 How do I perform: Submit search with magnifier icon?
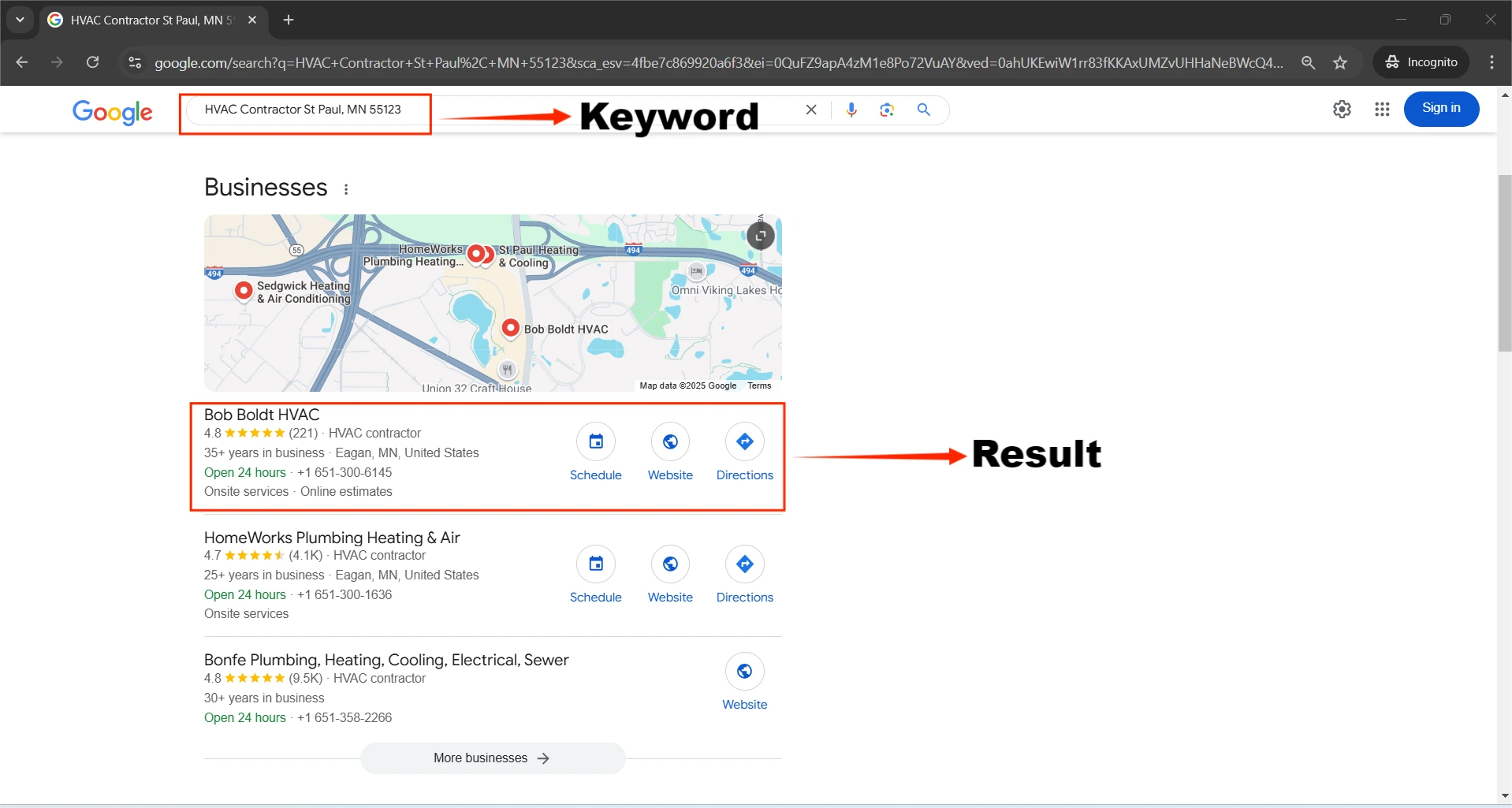point(924,110)
